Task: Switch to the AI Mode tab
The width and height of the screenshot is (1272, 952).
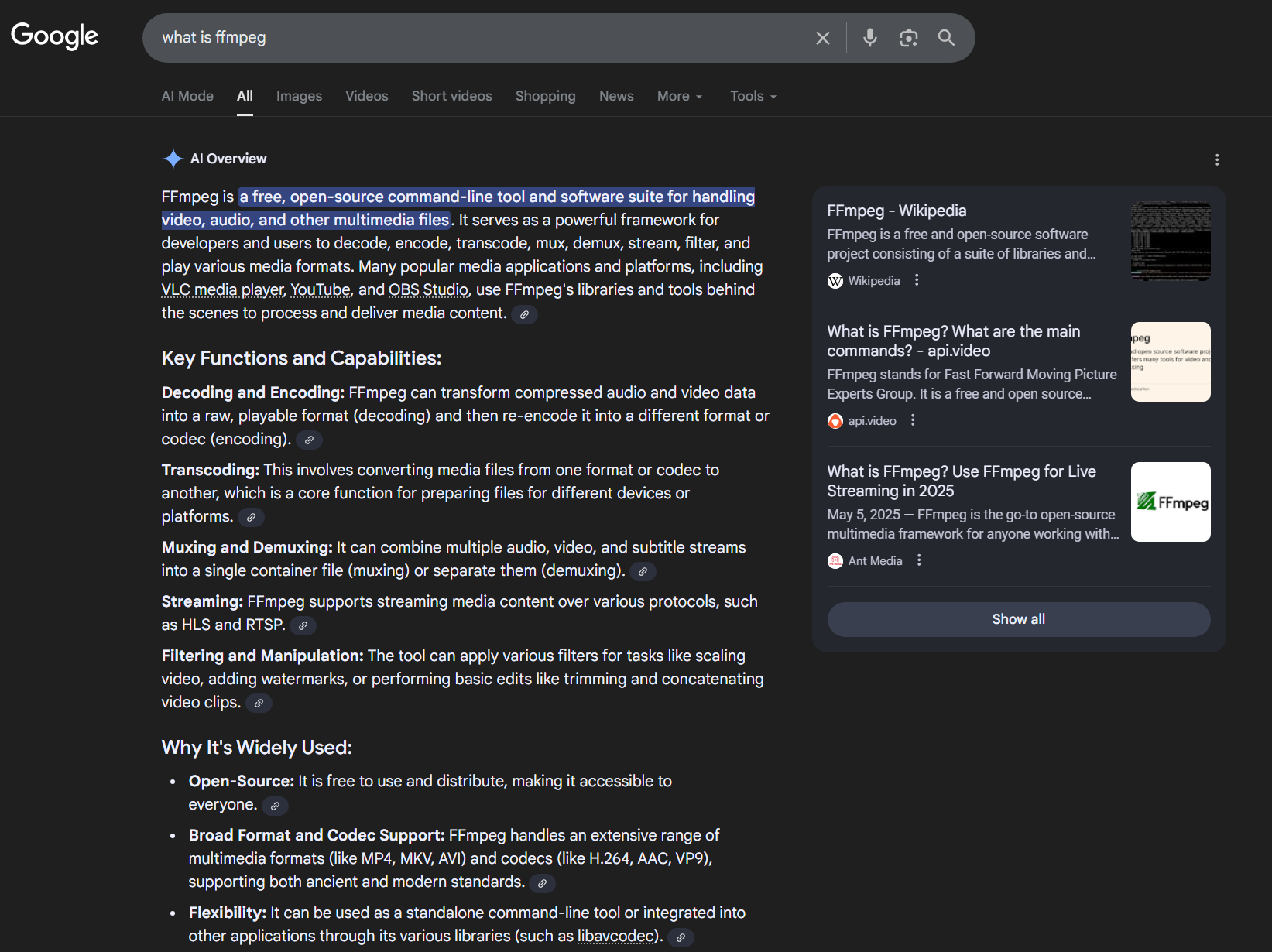Action: tap(187, 96)
